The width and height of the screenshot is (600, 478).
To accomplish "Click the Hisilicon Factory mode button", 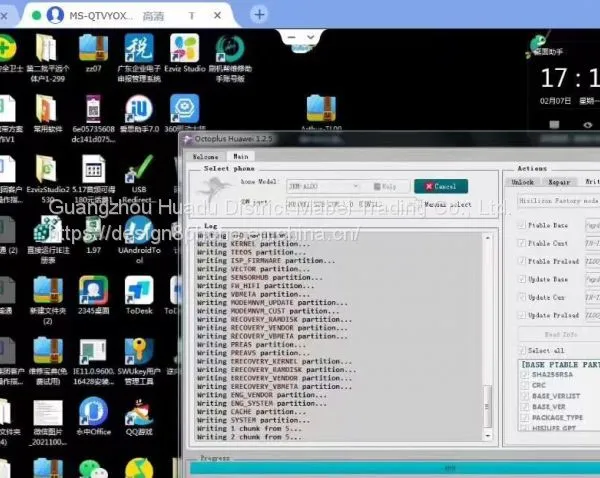I will 559,201.
